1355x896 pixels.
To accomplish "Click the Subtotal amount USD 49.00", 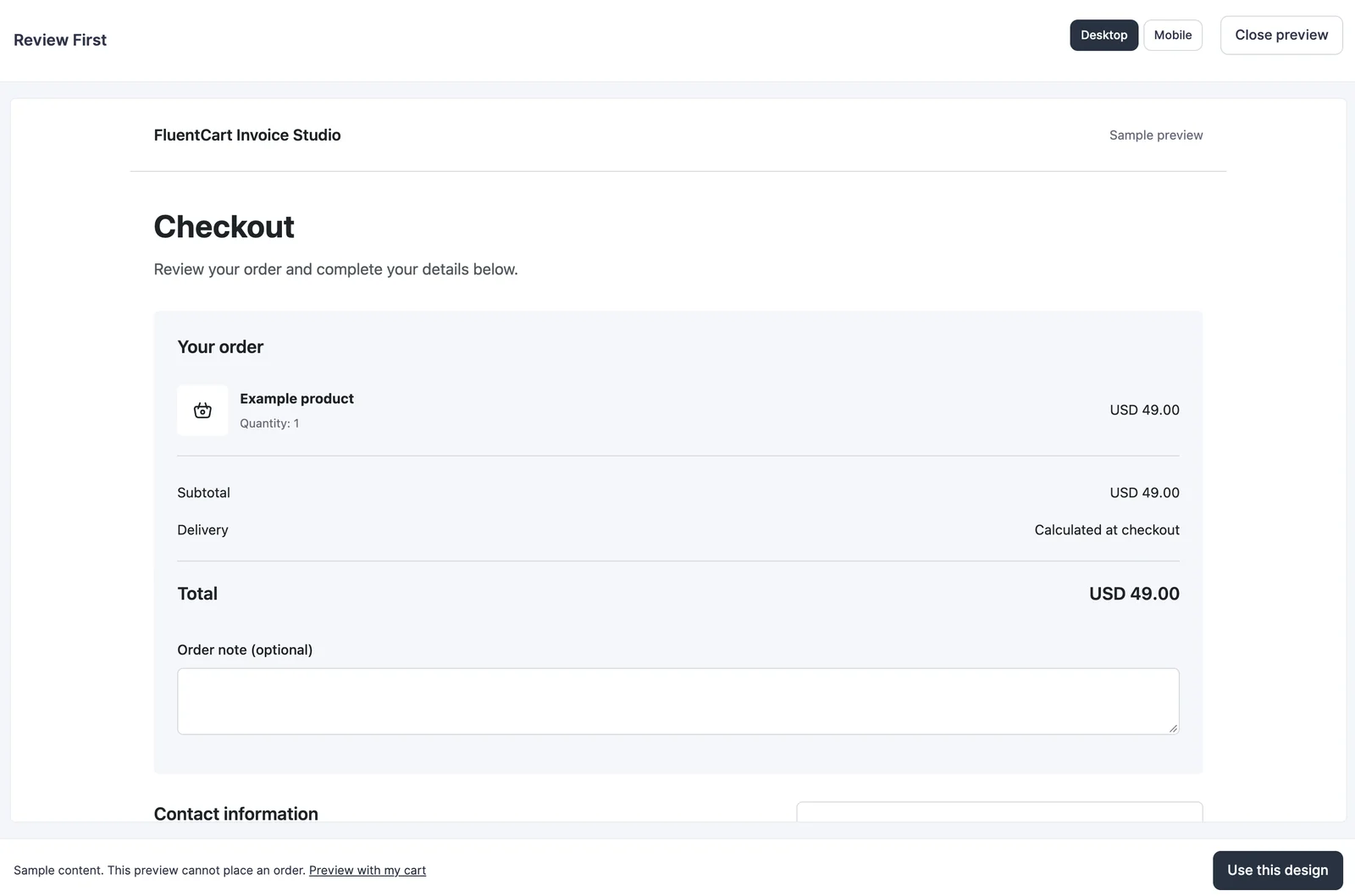I will click(x=1144, y=493).
